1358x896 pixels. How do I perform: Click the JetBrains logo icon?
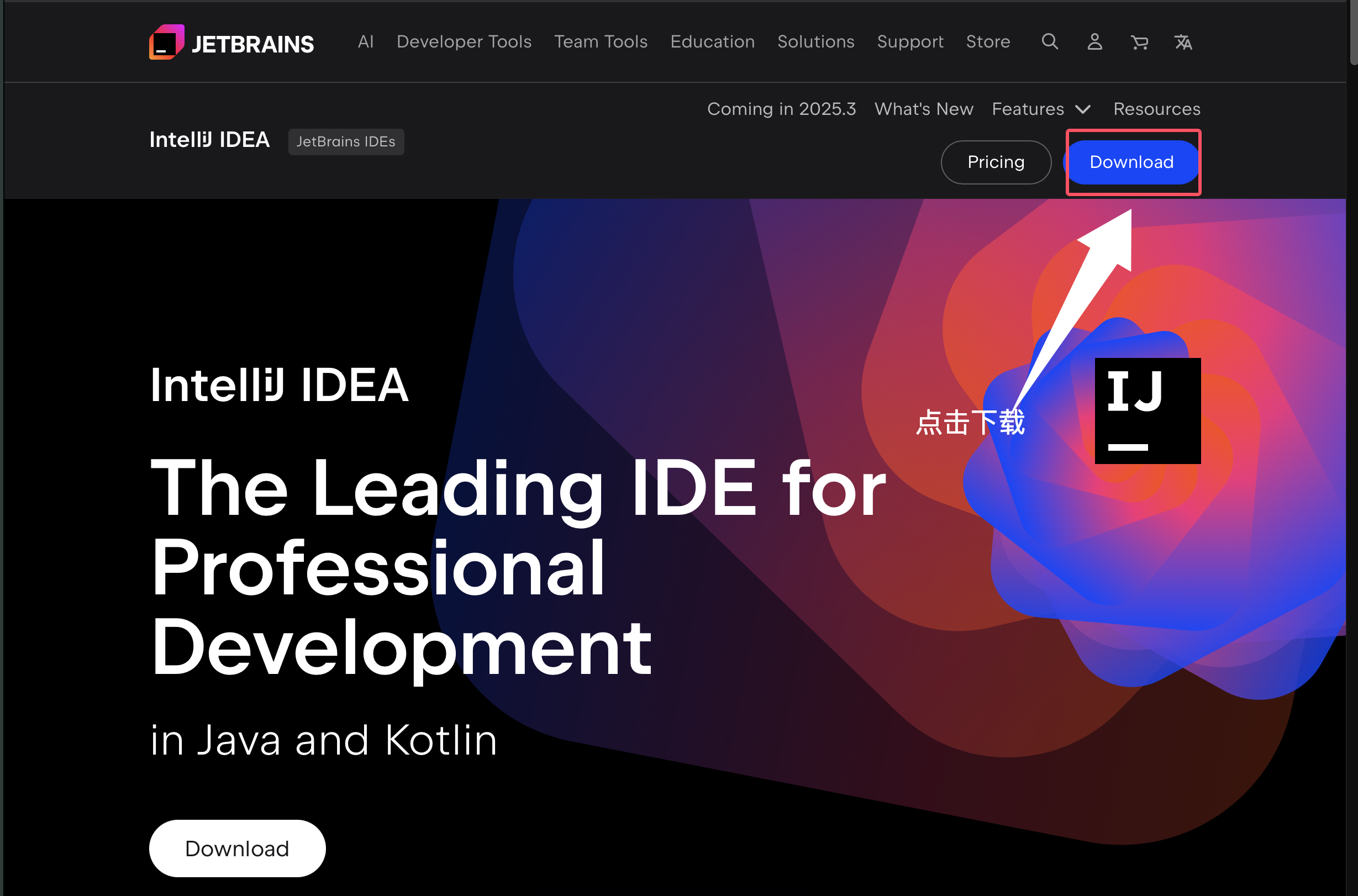(167, 42)
